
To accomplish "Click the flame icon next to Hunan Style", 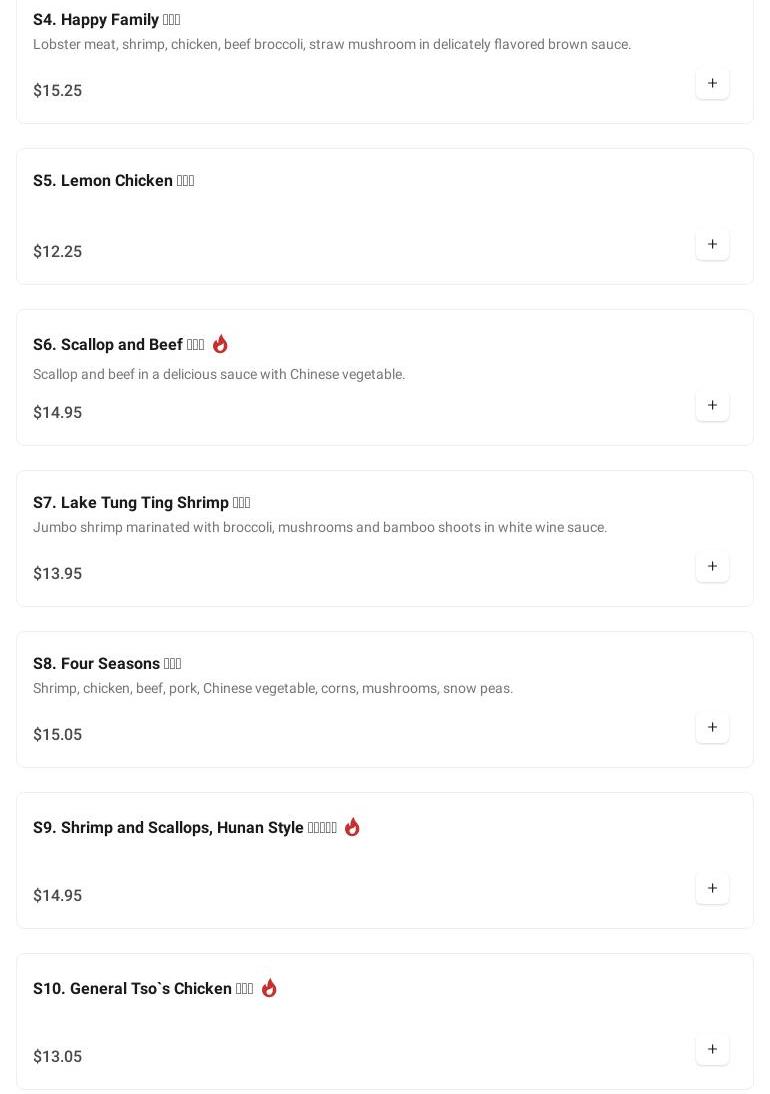I will (x=352, y=827).
